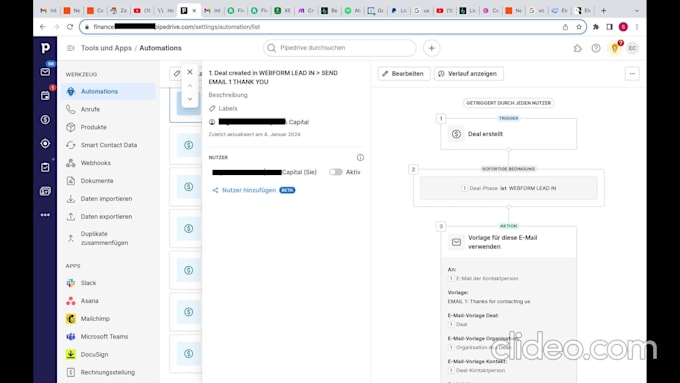Open the Projects checkmark sidebar icon
The image size is (680, 383).
[x=45, y=167]
